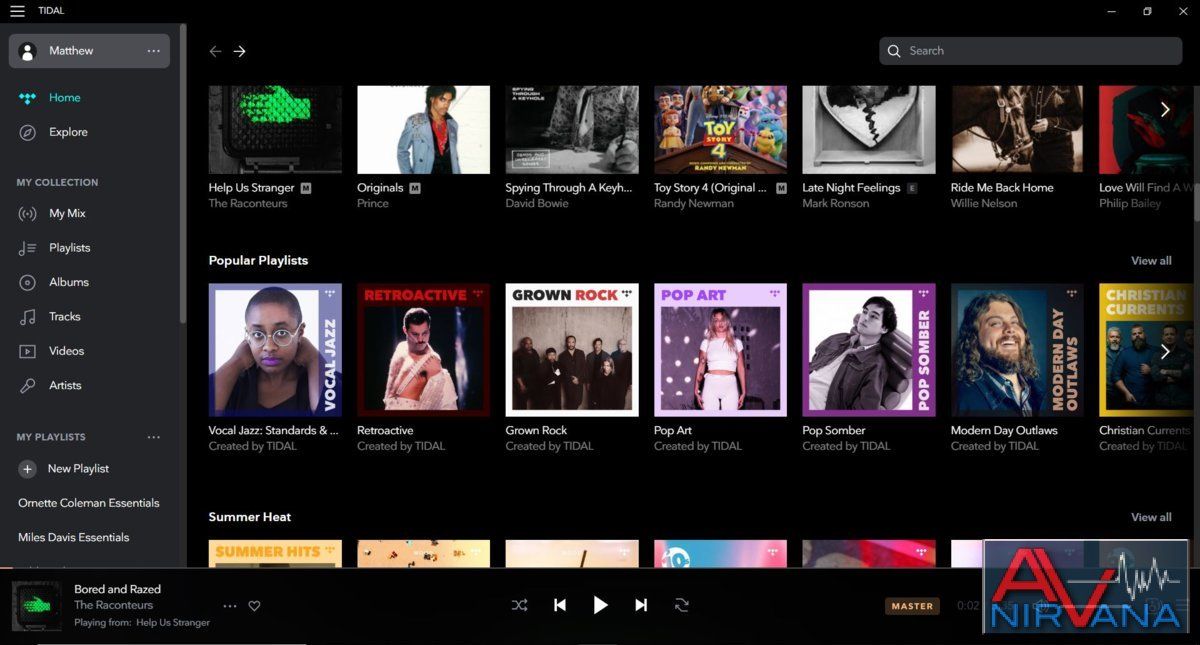Open the Bored and Razed track title
This screenshot has height=645, width=1200.
[117, 589]
